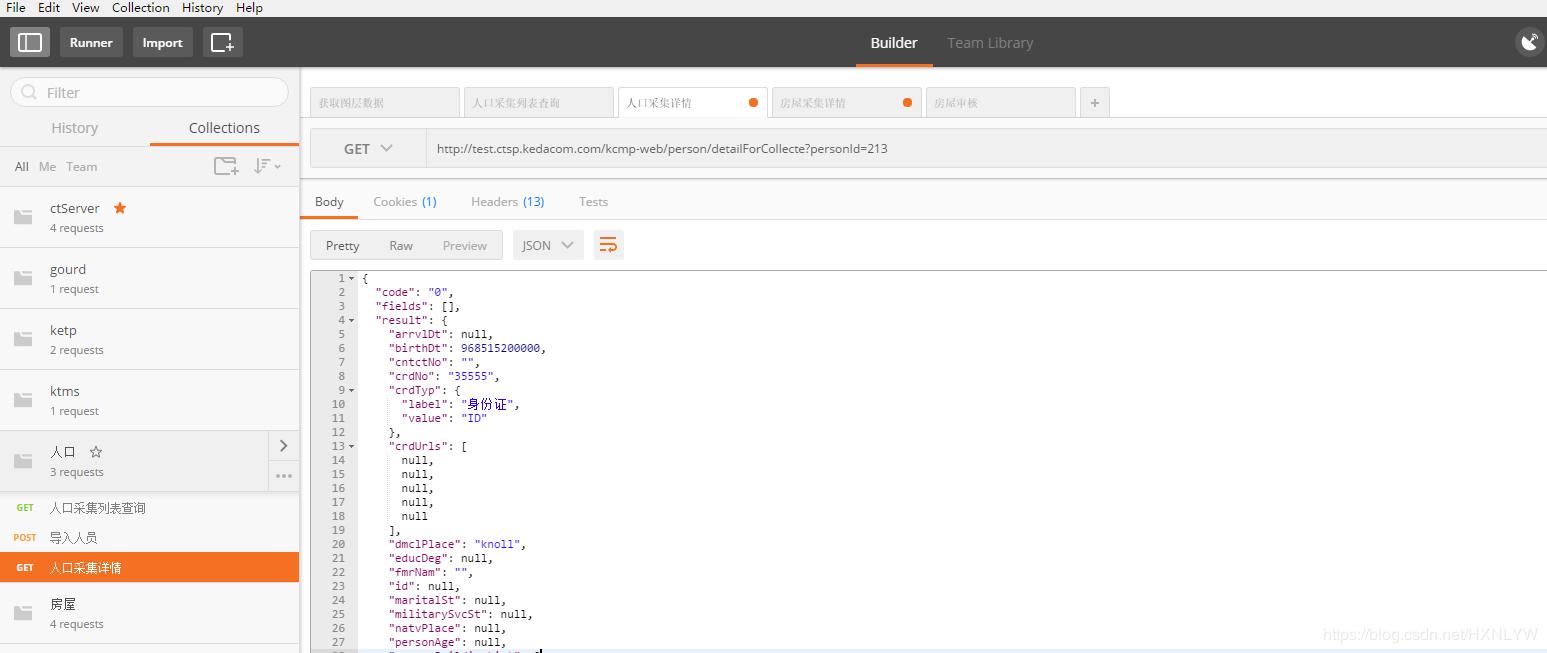Open a new Postman window icon
This screenshot has width=1547, height=653.
tap(222, 42)
